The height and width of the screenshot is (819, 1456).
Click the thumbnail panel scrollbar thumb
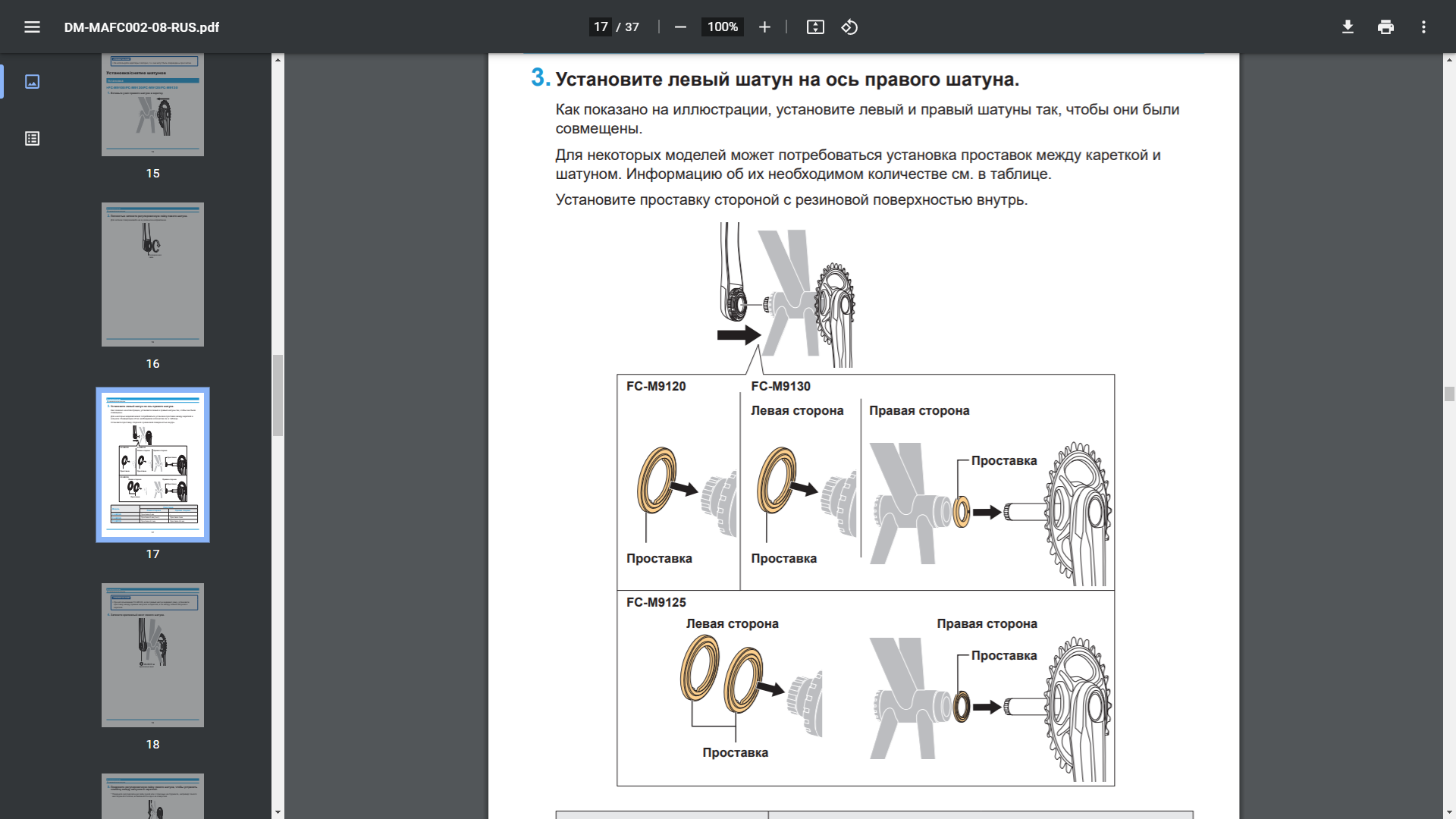click(x=278, y=395)
